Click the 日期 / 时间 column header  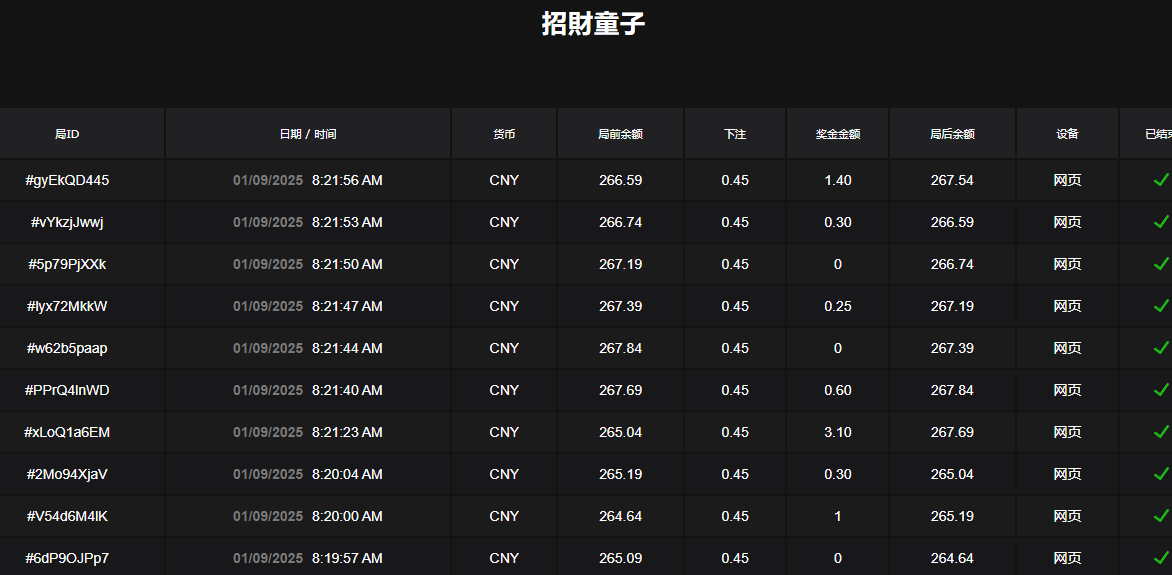tap(308, 134)
